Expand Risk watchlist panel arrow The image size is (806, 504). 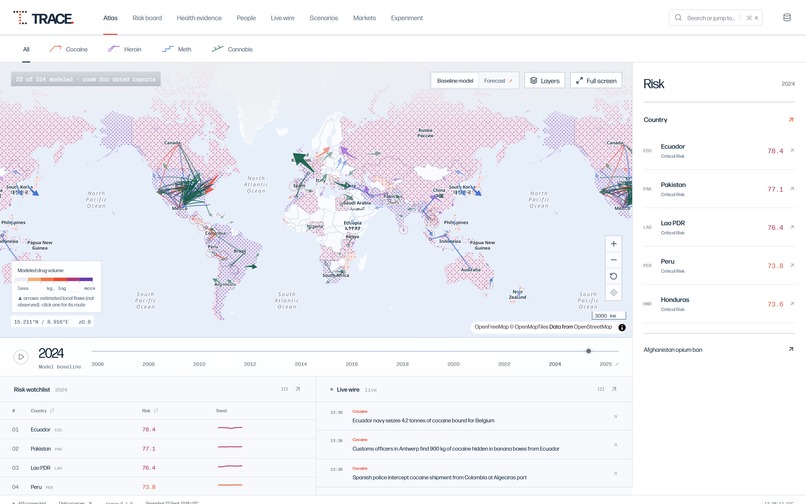pos(298,389)
